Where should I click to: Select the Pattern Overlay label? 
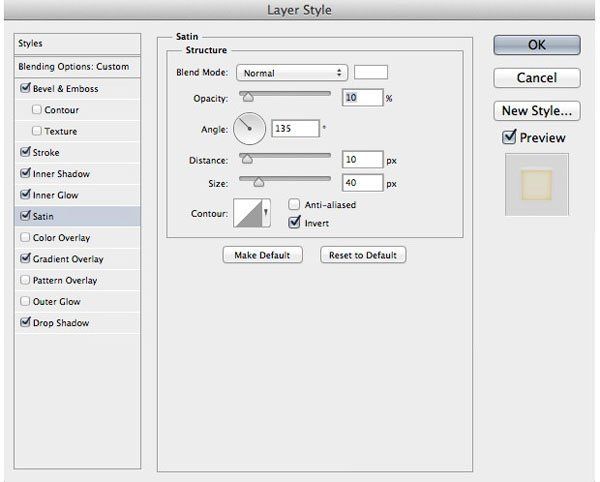(x=65, y=280)
